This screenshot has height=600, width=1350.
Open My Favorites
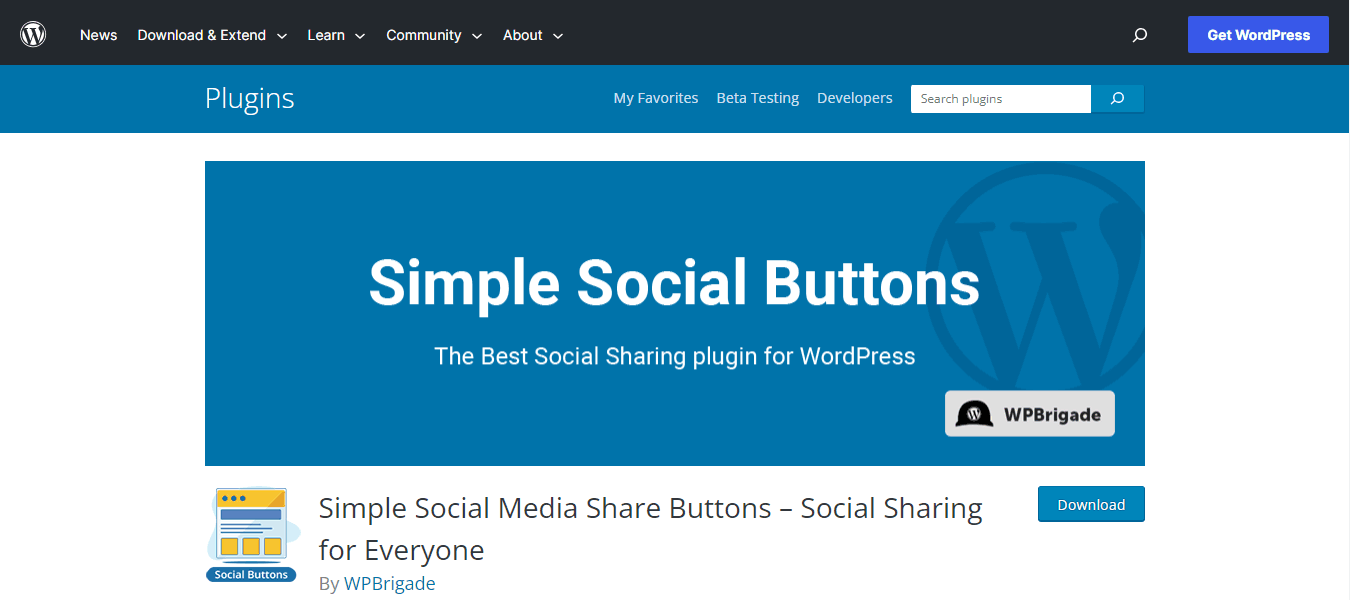click(656, 97)
